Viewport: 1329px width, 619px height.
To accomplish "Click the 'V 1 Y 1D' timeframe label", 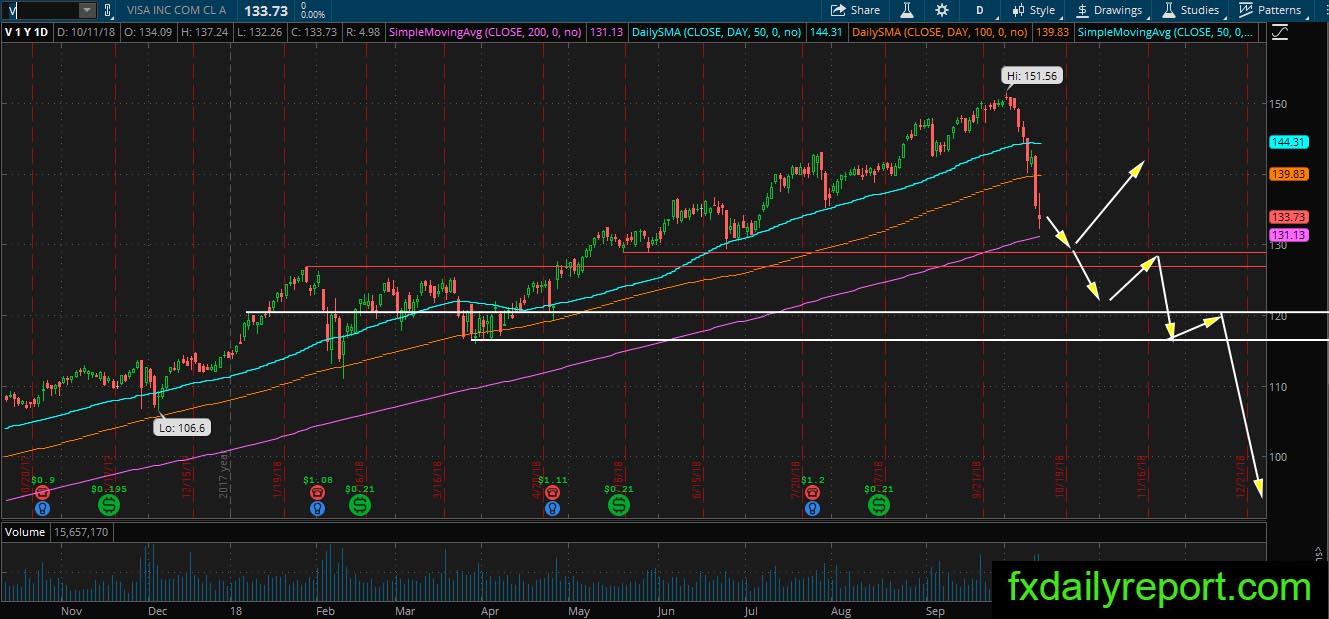I will 27,32.
